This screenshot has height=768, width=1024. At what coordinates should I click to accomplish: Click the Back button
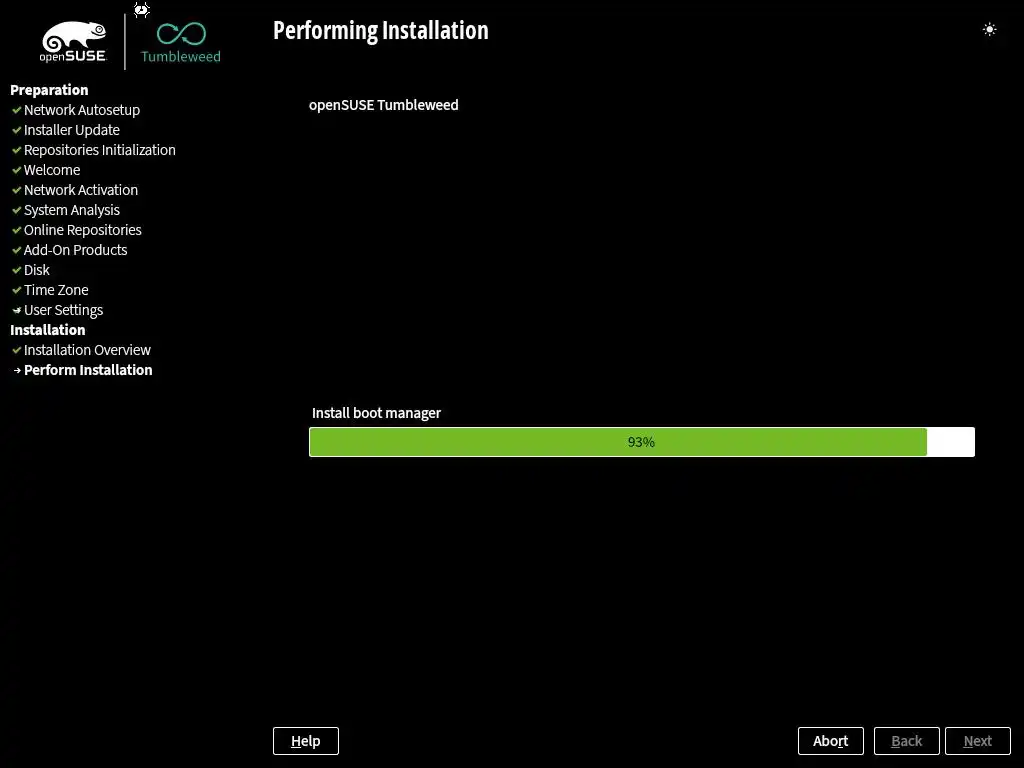point(906,741)
